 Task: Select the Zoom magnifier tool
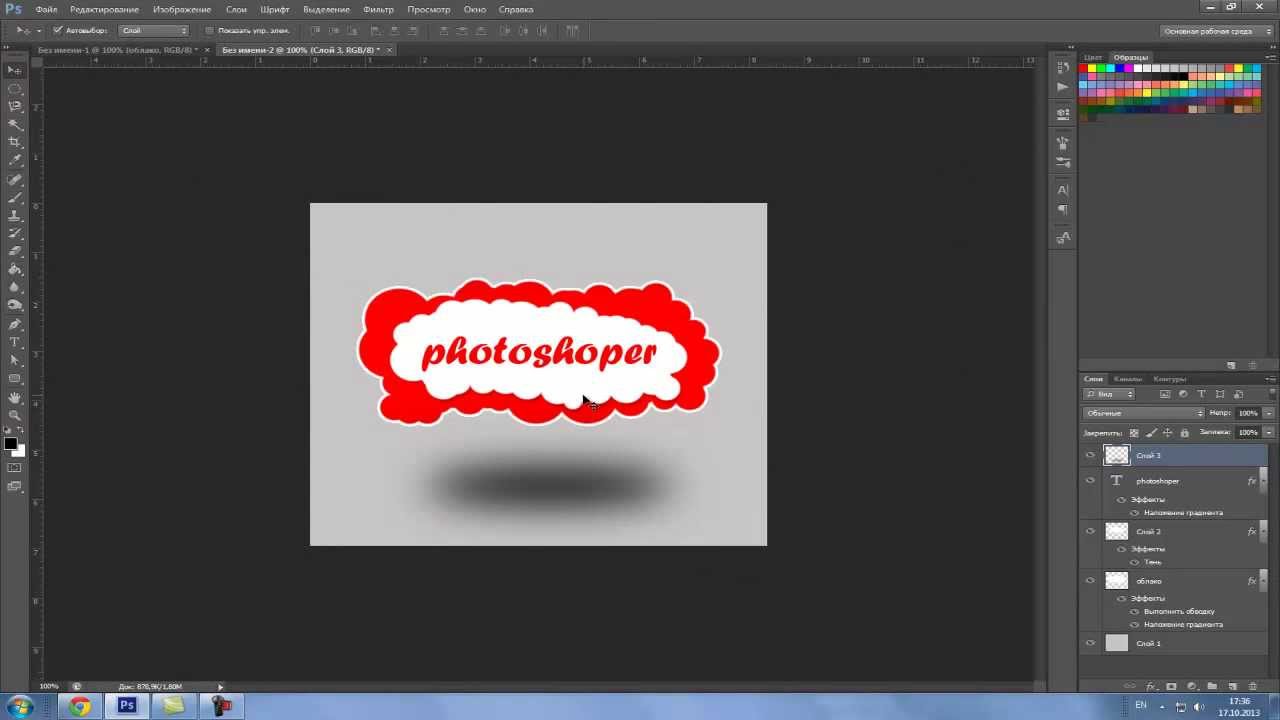[x=14, y=415]
